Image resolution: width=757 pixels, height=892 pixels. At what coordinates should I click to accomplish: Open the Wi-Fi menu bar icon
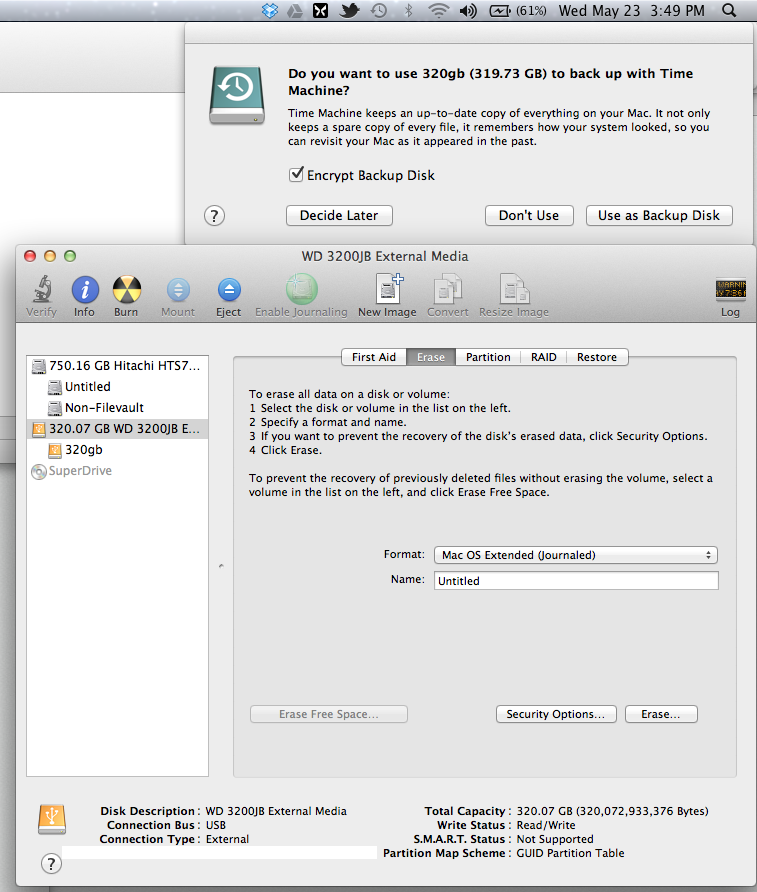(x=438, y=10)
